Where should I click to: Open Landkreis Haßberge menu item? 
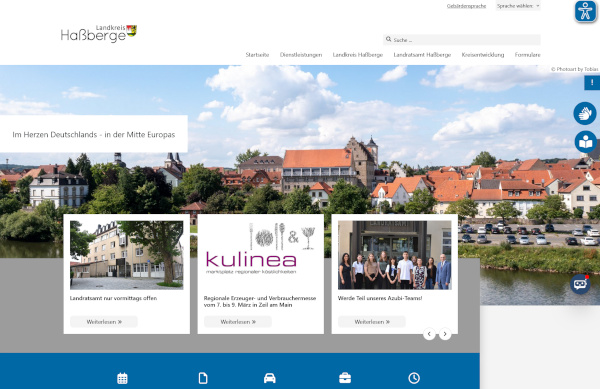pyautogui.click(x=358, y=55)
